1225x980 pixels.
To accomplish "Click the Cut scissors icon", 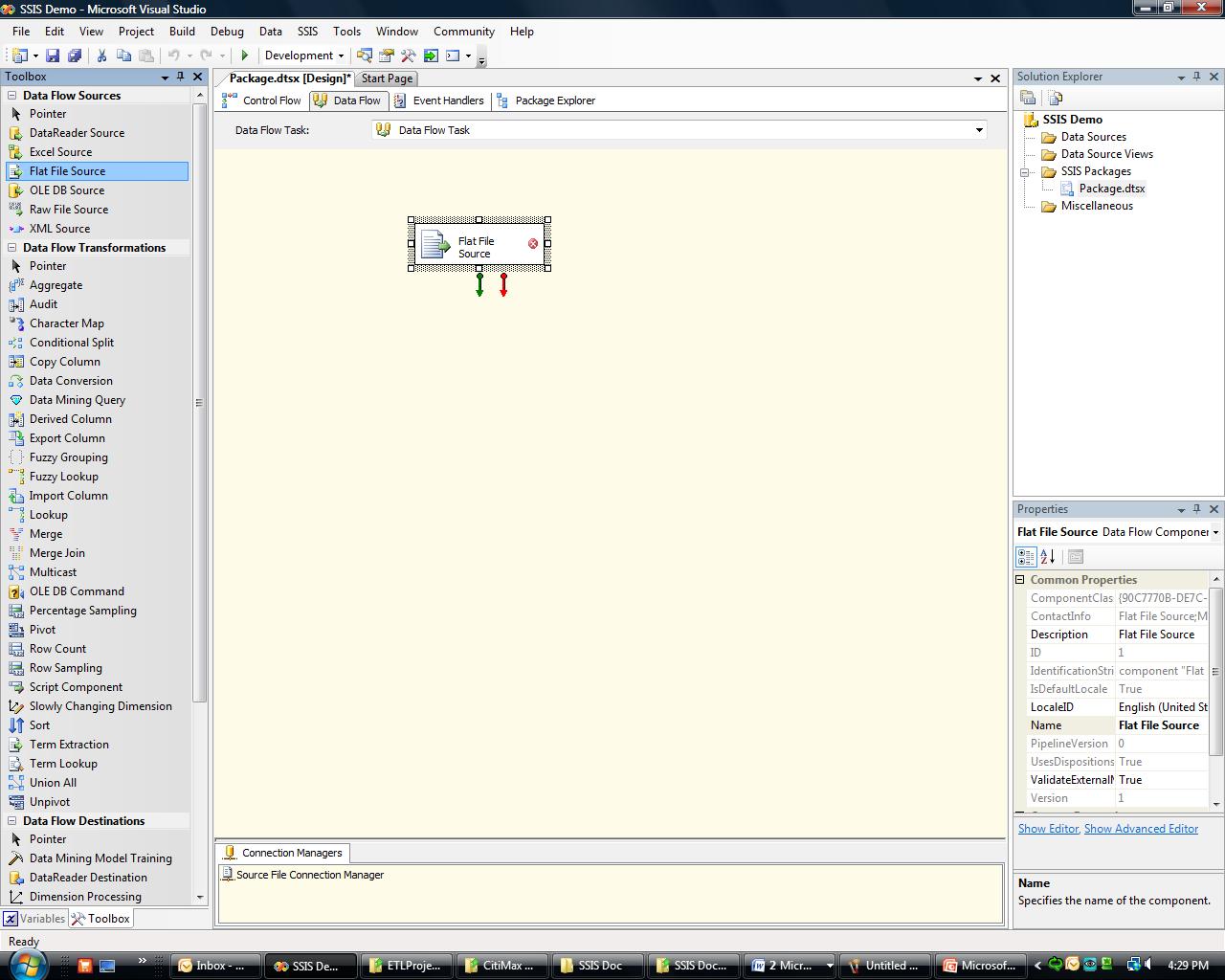I will click(x=101, y=56).
